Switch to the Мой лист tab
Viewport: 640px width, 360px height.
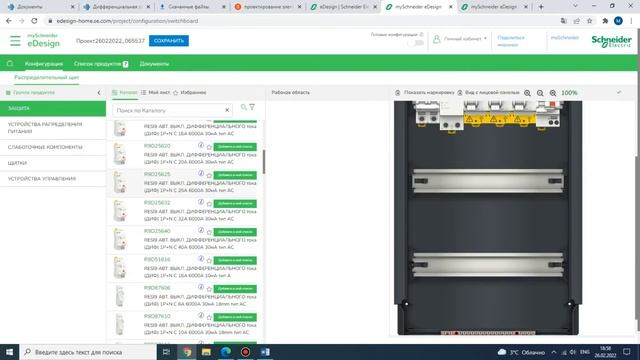(x=155, y=93)
